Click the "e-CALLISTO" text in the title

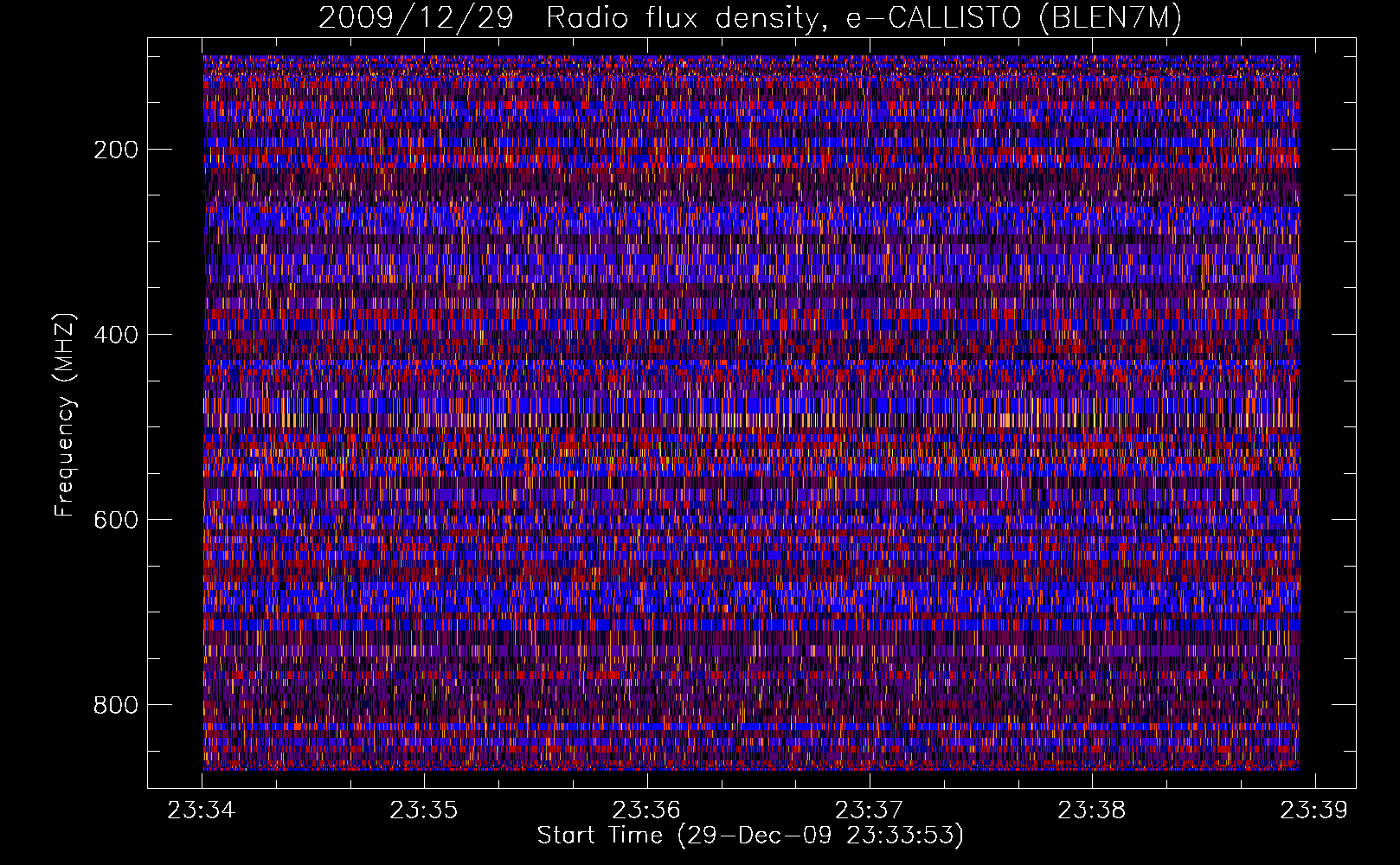click(x=933, y=17)
